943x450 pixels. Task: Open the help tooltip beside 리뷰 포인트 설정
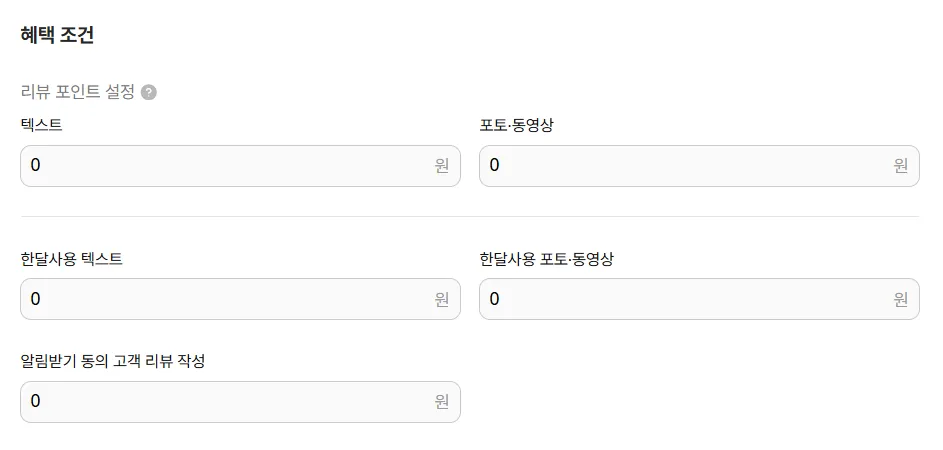[149, 93]
